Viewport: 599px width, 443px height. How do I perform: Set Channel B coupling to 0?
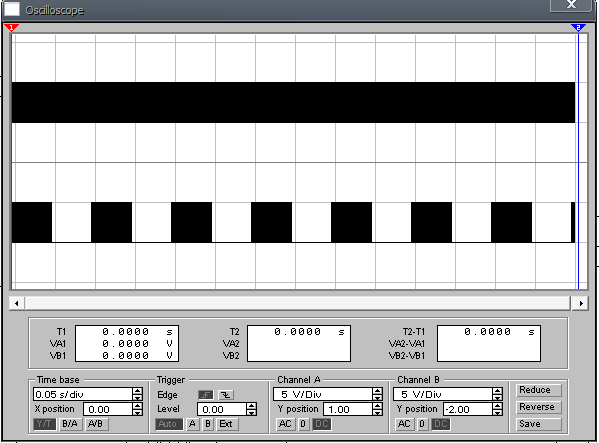[422, 424]
